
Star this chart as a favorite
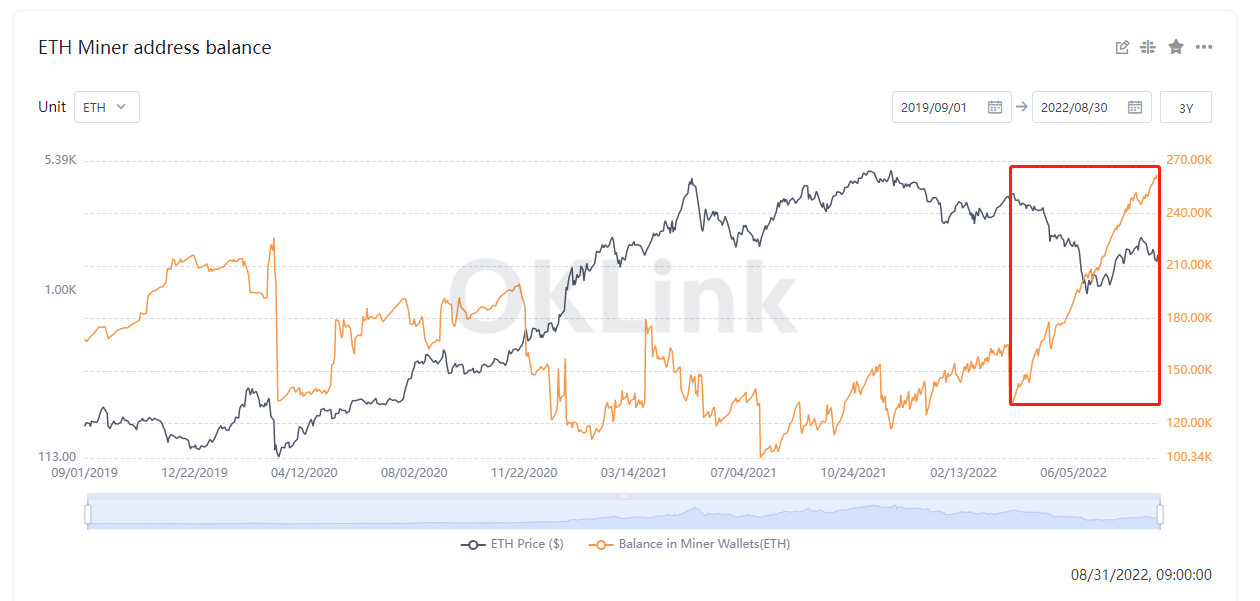tap(1175, 46)
